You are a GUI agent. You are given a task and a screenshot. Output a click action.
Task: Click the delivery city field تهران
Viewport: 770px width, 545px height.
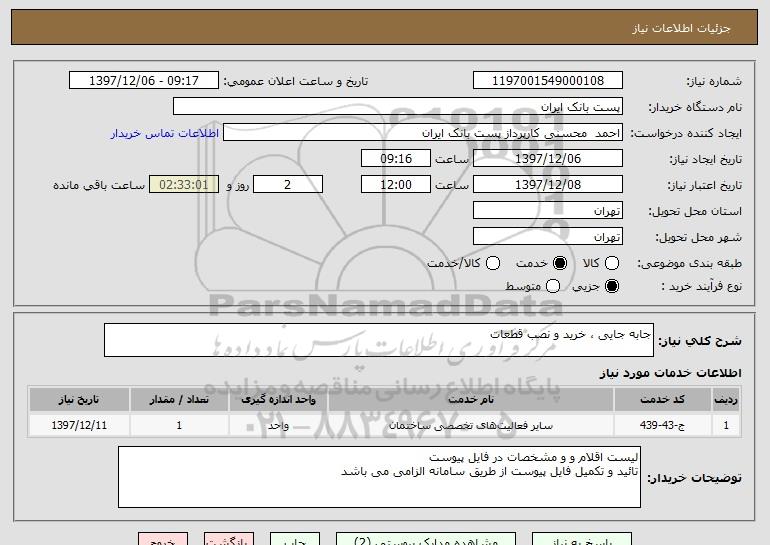[548, 237]
